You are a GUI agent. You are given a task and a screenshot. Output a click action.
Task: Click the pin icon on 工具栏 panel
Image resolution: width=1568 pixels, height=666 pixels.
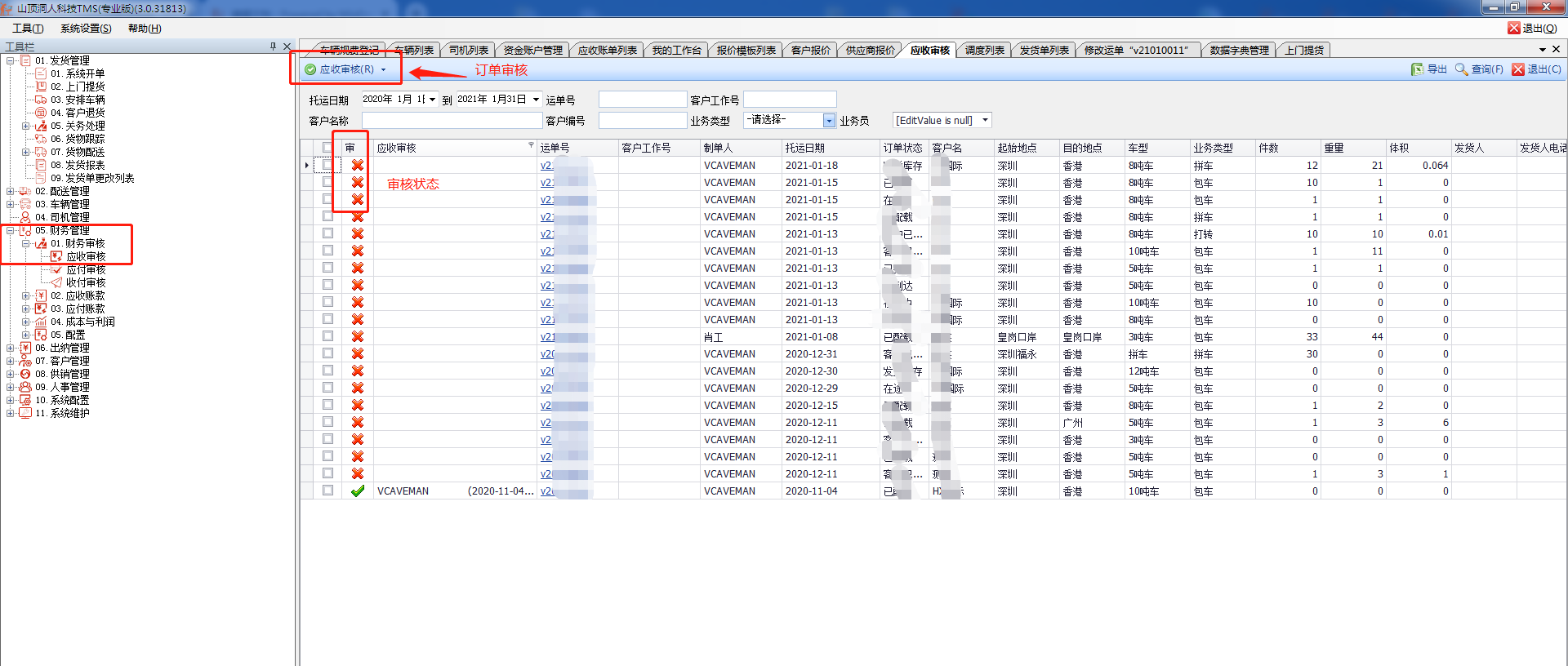point(273,47)
